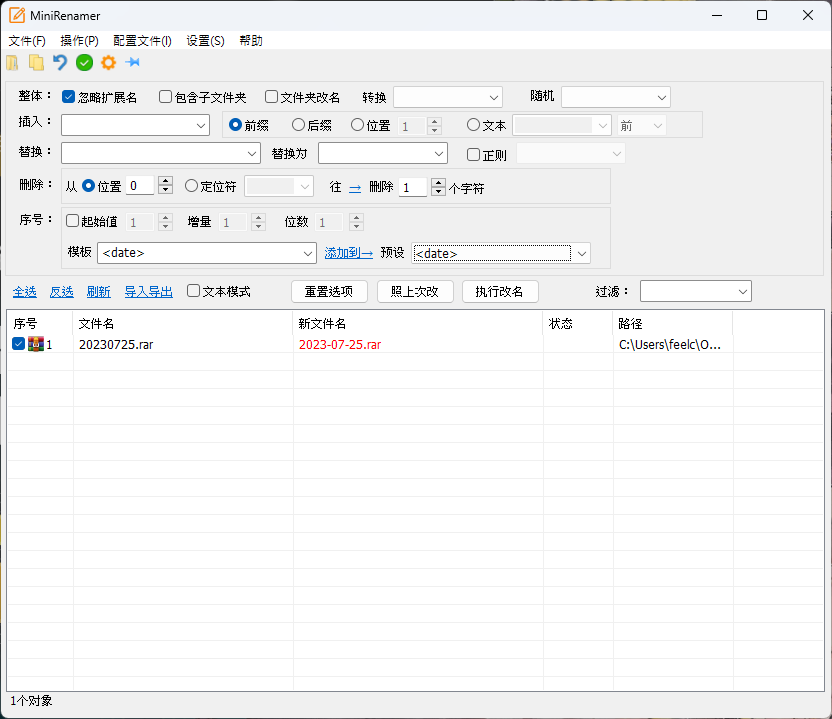Click the add files toolbar icon
Image resolution: width=832 pixels, height=719 pixels.
click(x=13, y=63)
